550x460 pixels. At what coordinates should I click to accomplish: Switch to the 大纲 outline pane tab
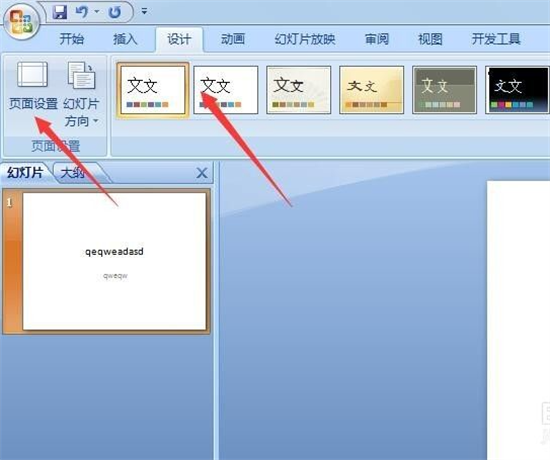(x=73, y=173)
